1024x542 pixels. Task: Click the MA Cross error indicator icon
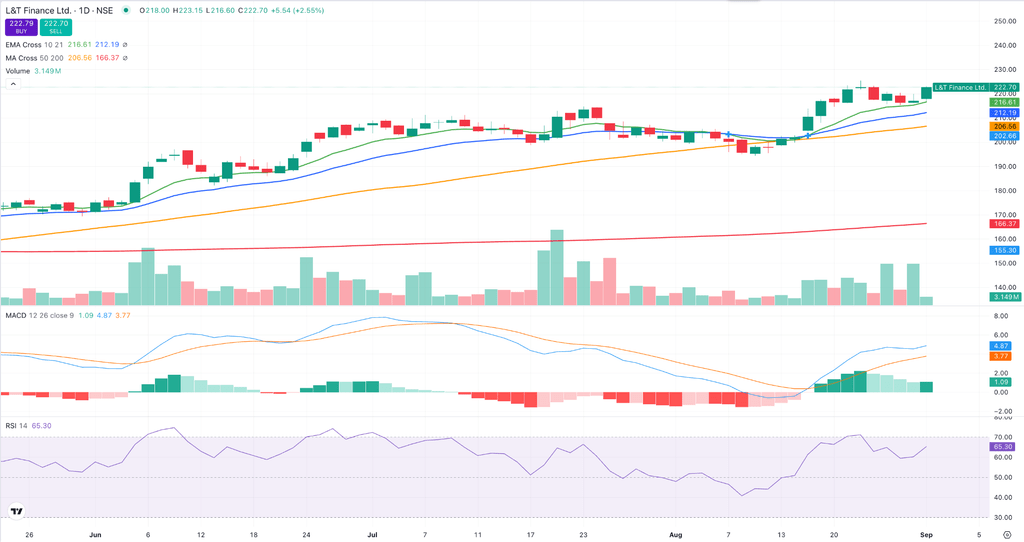coord(125,58)
